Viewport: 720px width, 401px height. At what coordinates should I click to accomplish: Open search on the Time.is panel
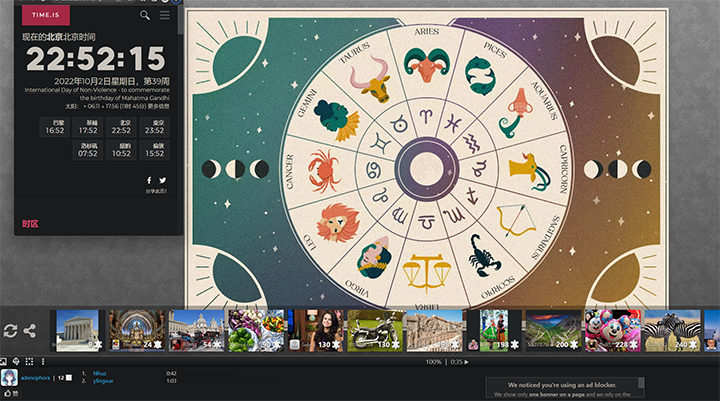145,15
